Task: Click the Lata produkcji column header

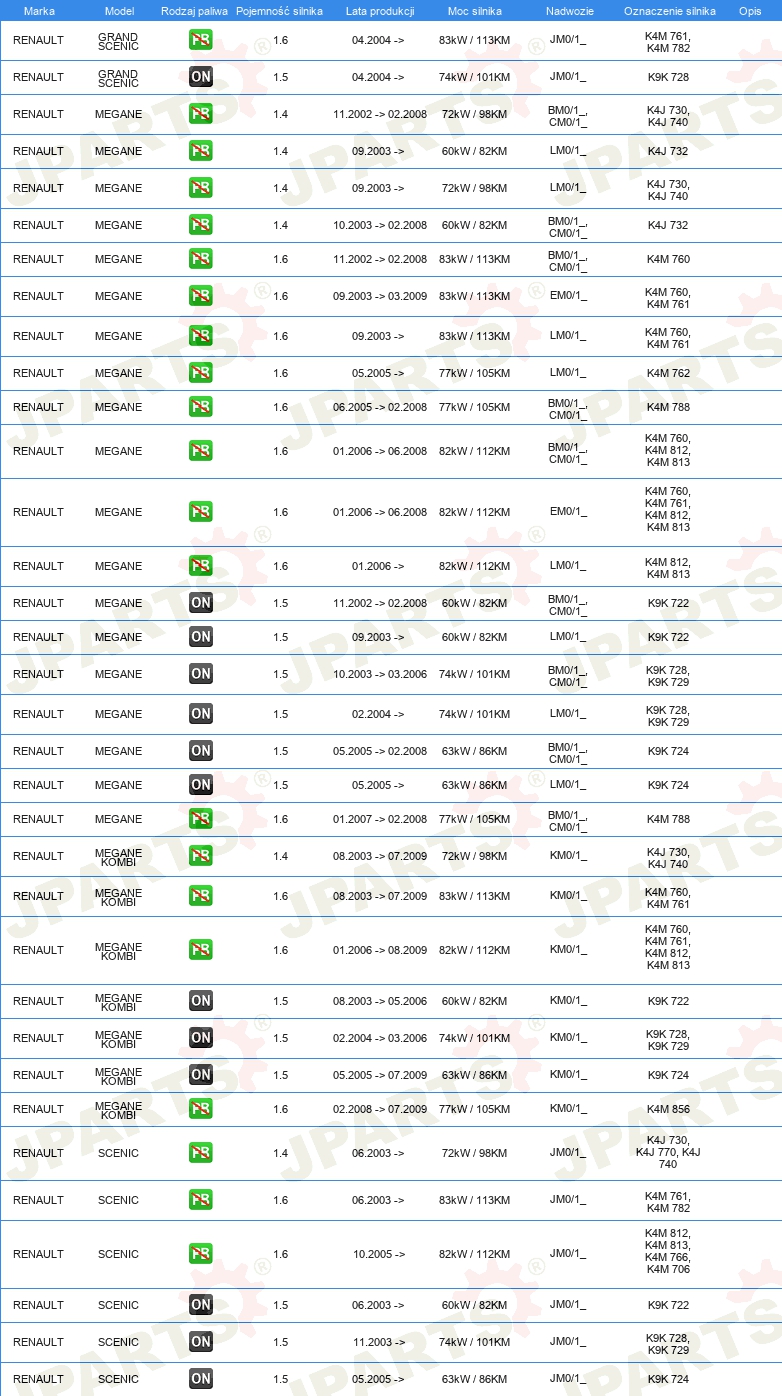Action: coord(380,11)
